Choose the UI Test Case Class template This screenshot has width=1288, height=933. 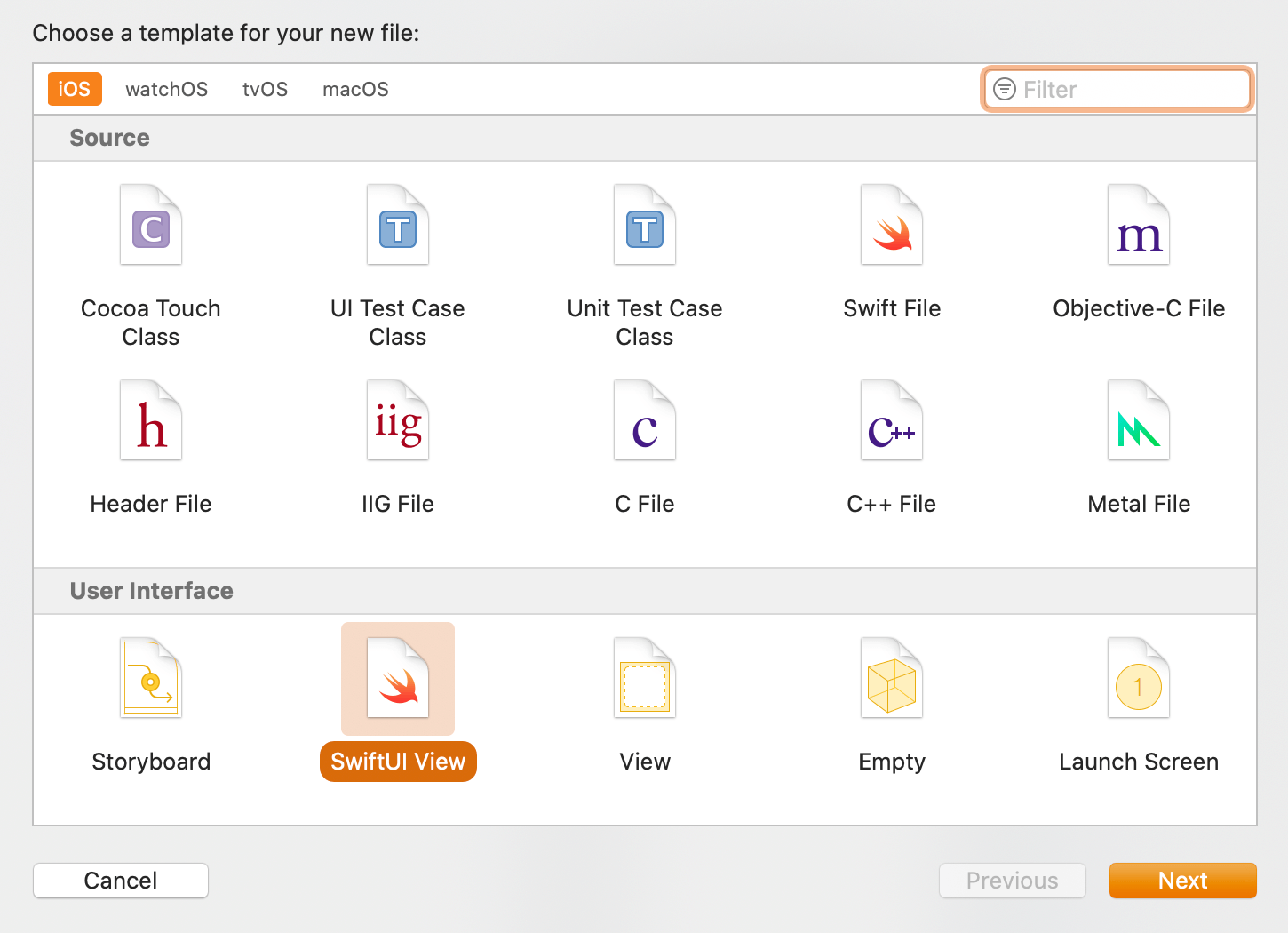click(398, 226)
